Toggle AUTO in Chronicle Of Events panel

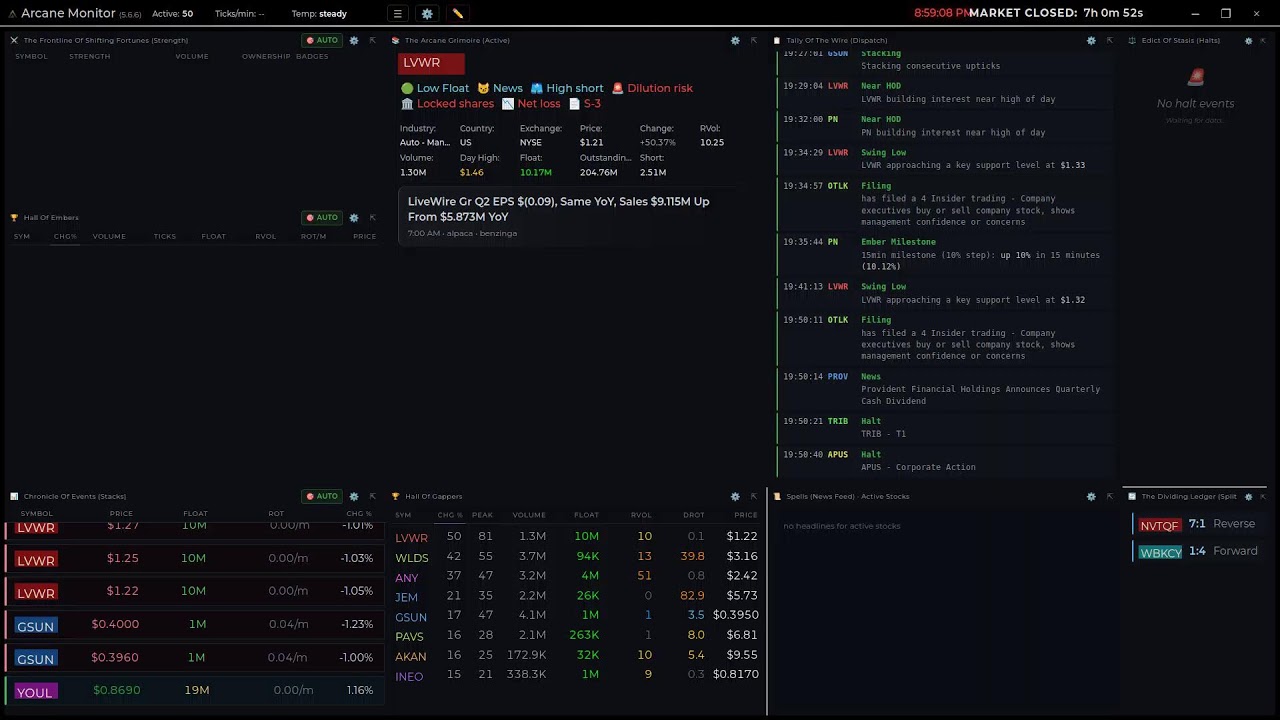(322, 496)
